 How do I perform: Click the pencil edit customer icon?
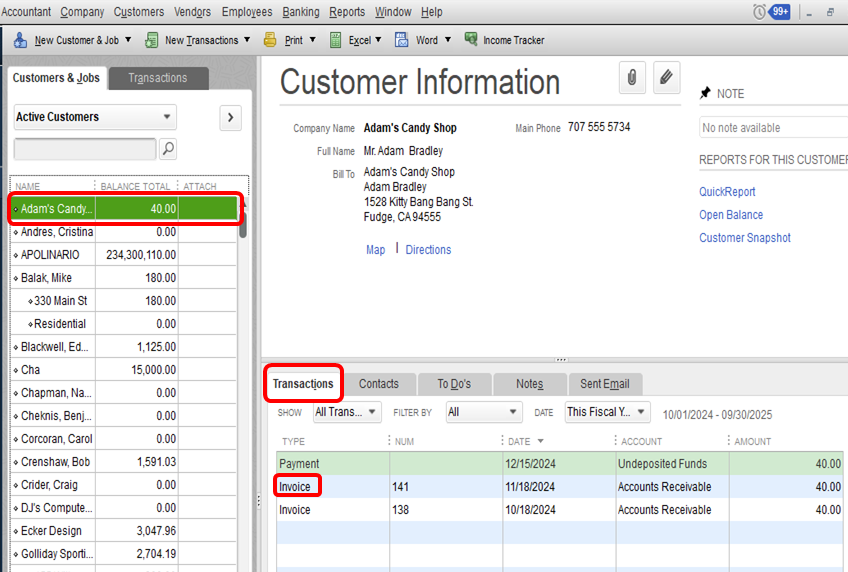pos(667,78)
